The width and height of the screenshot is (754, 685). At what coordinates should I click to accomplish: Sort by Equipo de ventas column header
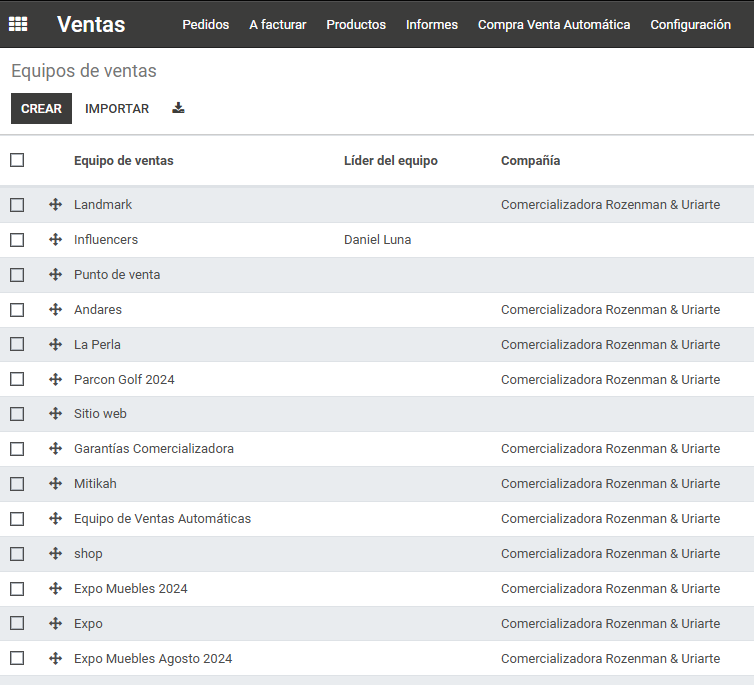pyautogui.click(x=124, y=161)
